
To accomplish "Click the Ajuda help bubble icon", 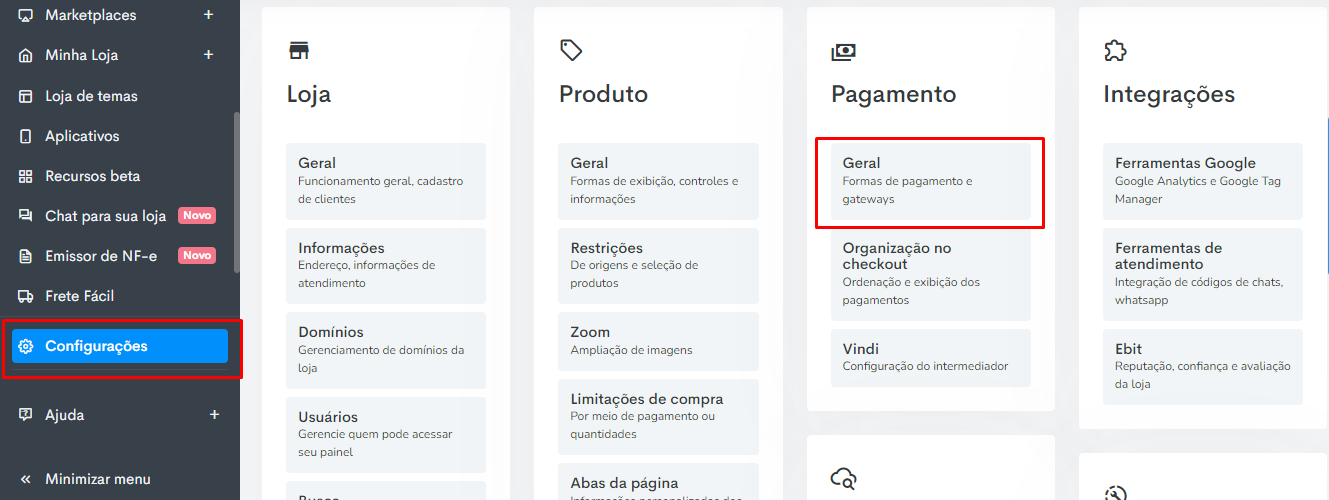I will (26, 415).
